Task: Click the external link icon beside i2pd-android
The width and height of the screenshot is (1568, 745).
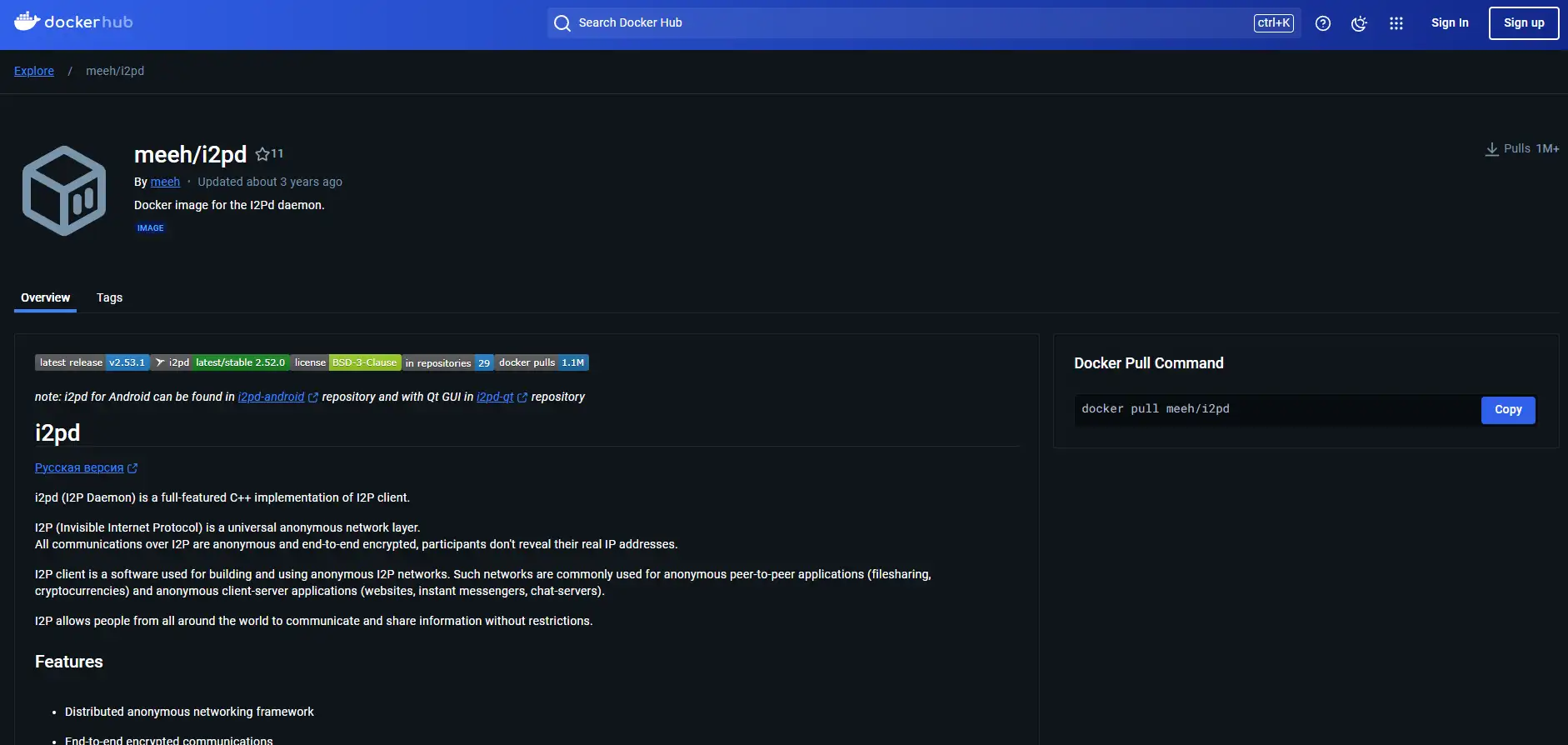Action: 313,397
